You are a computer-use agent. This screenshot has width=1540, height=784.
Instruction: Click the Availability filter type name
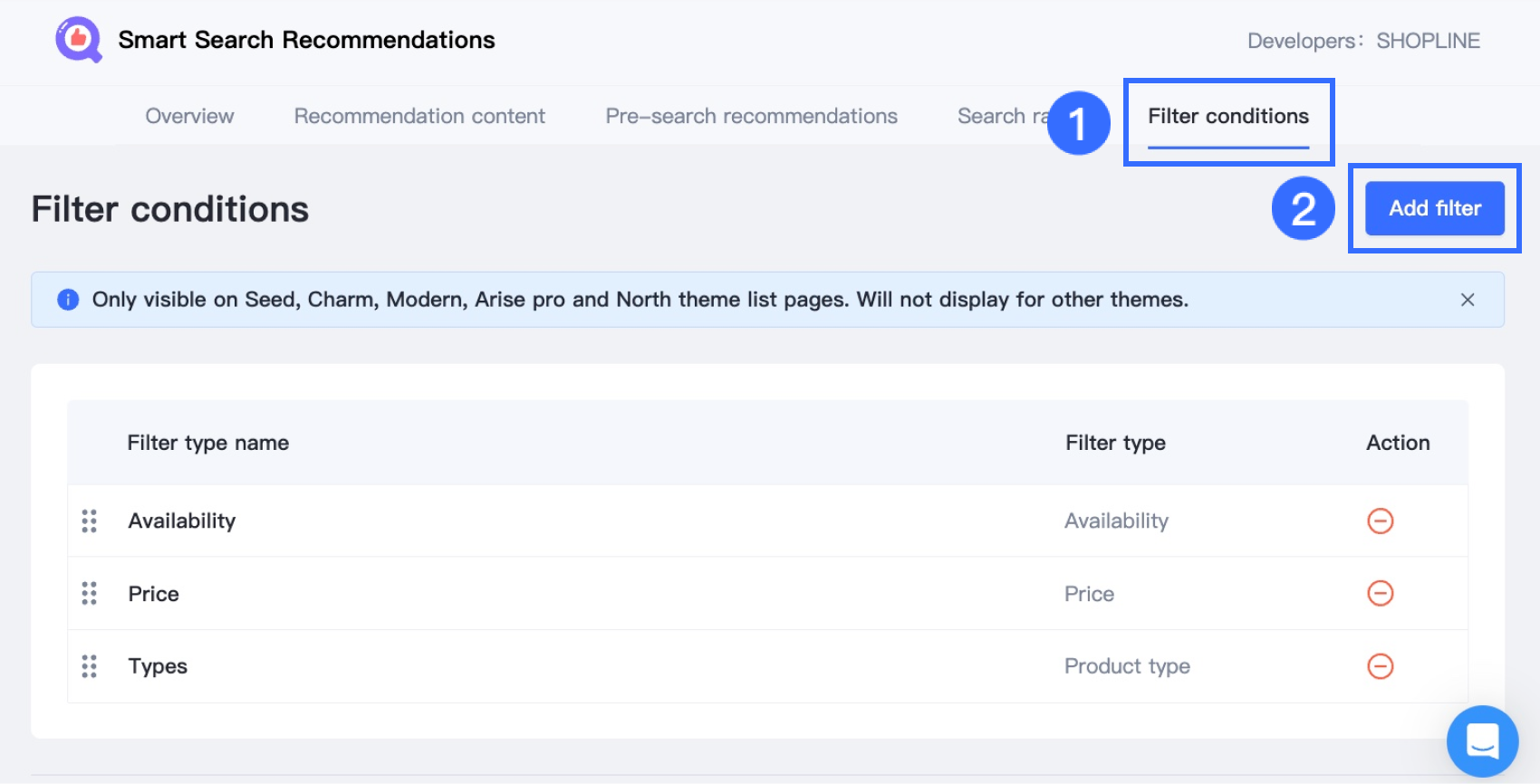(x=182, y=521)
